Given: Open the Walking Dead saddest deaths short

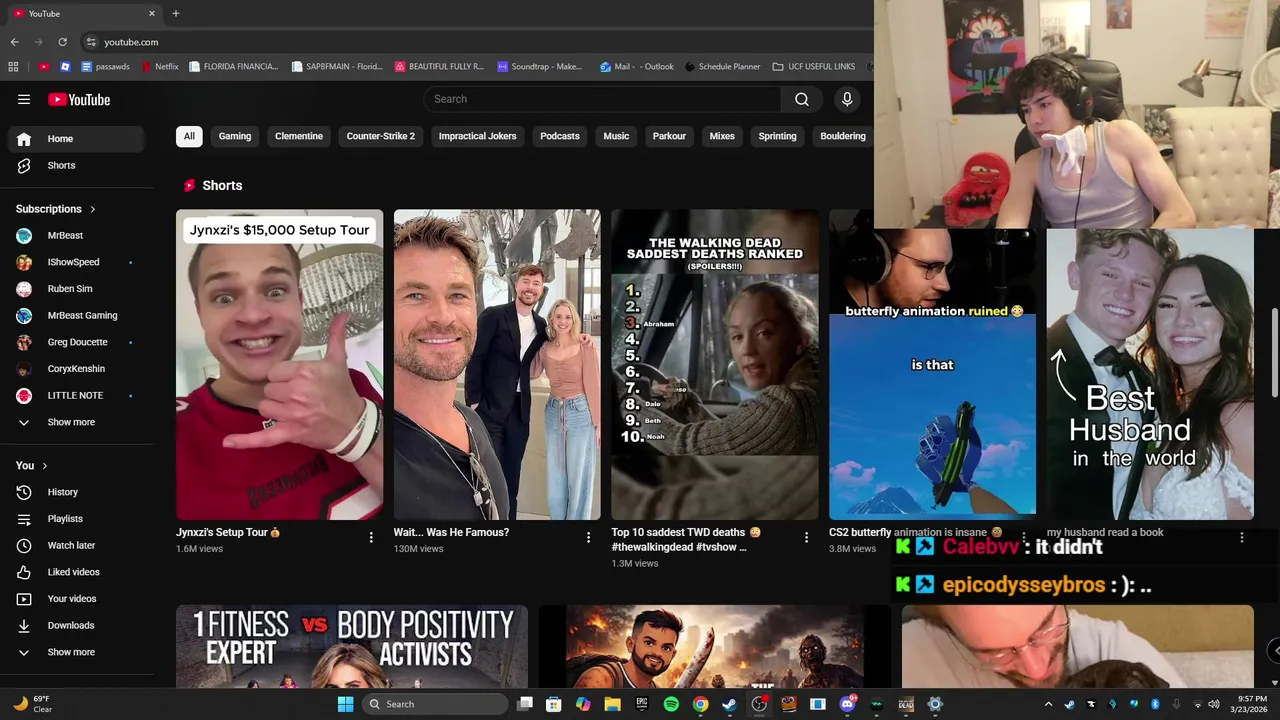Looking at the screenshot, I should 715,364.
